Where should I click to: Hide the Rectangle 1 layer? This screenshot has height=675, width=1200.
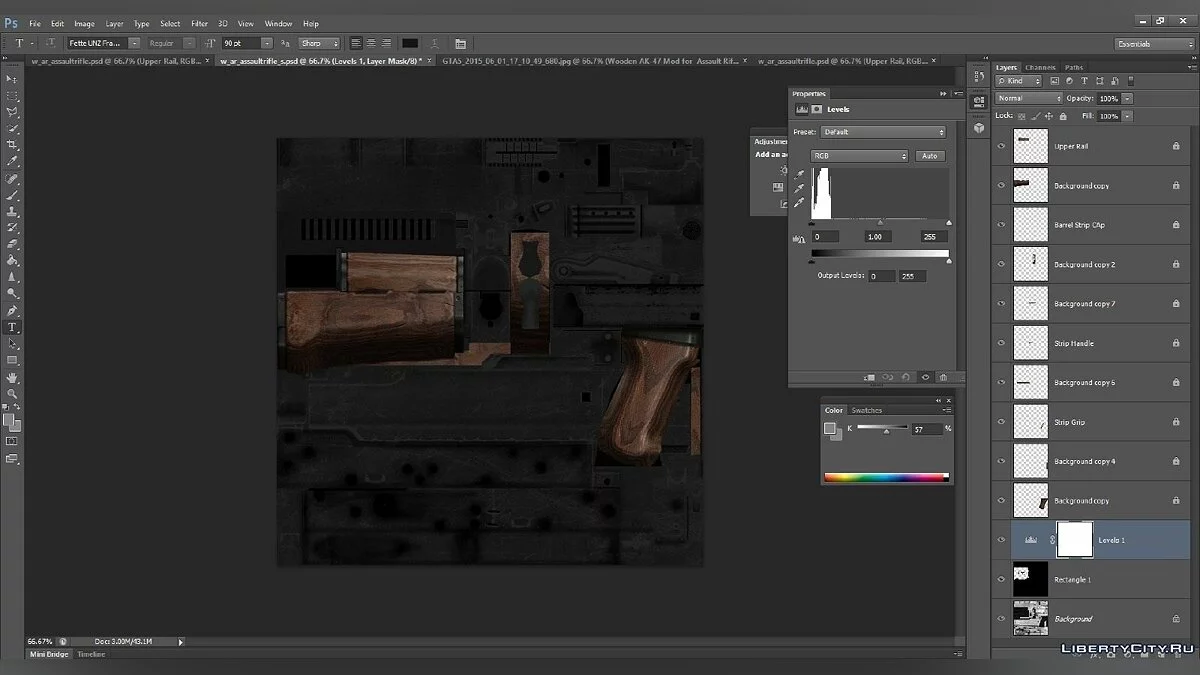click(x=1001, y=579)
